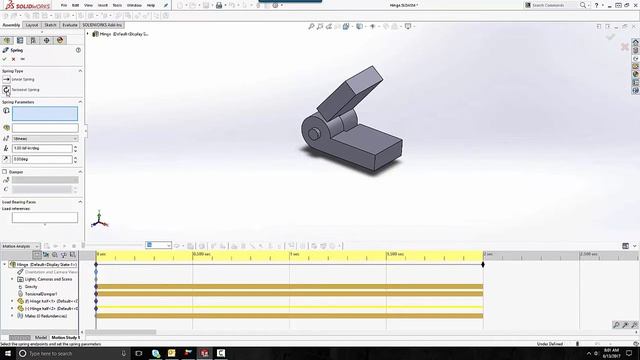Open the Window menu
Screen dimensions: 640x360
click(x=134, y=5)
